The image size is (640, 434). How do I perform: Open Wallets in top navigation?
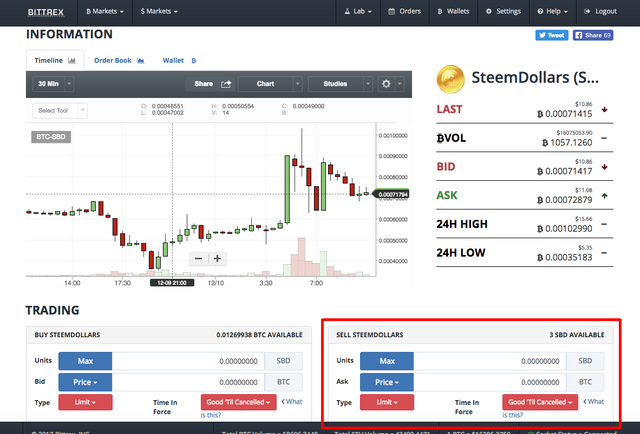453,11
